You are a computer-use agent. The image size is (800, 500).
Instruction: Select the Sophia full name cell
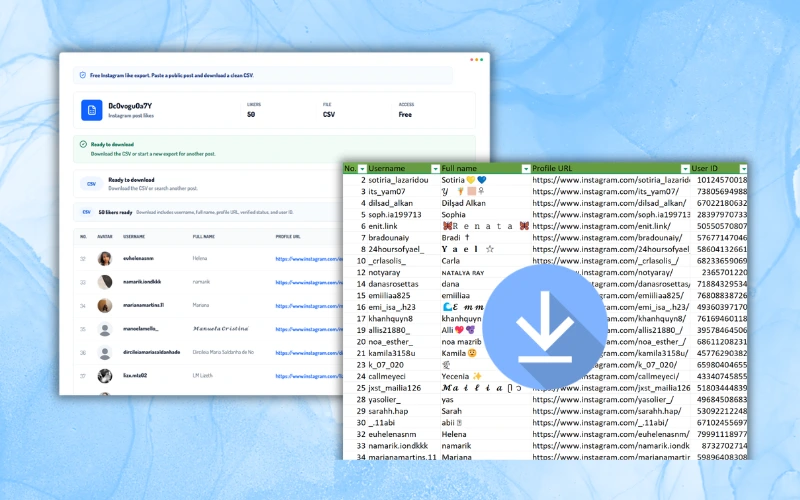485,215
